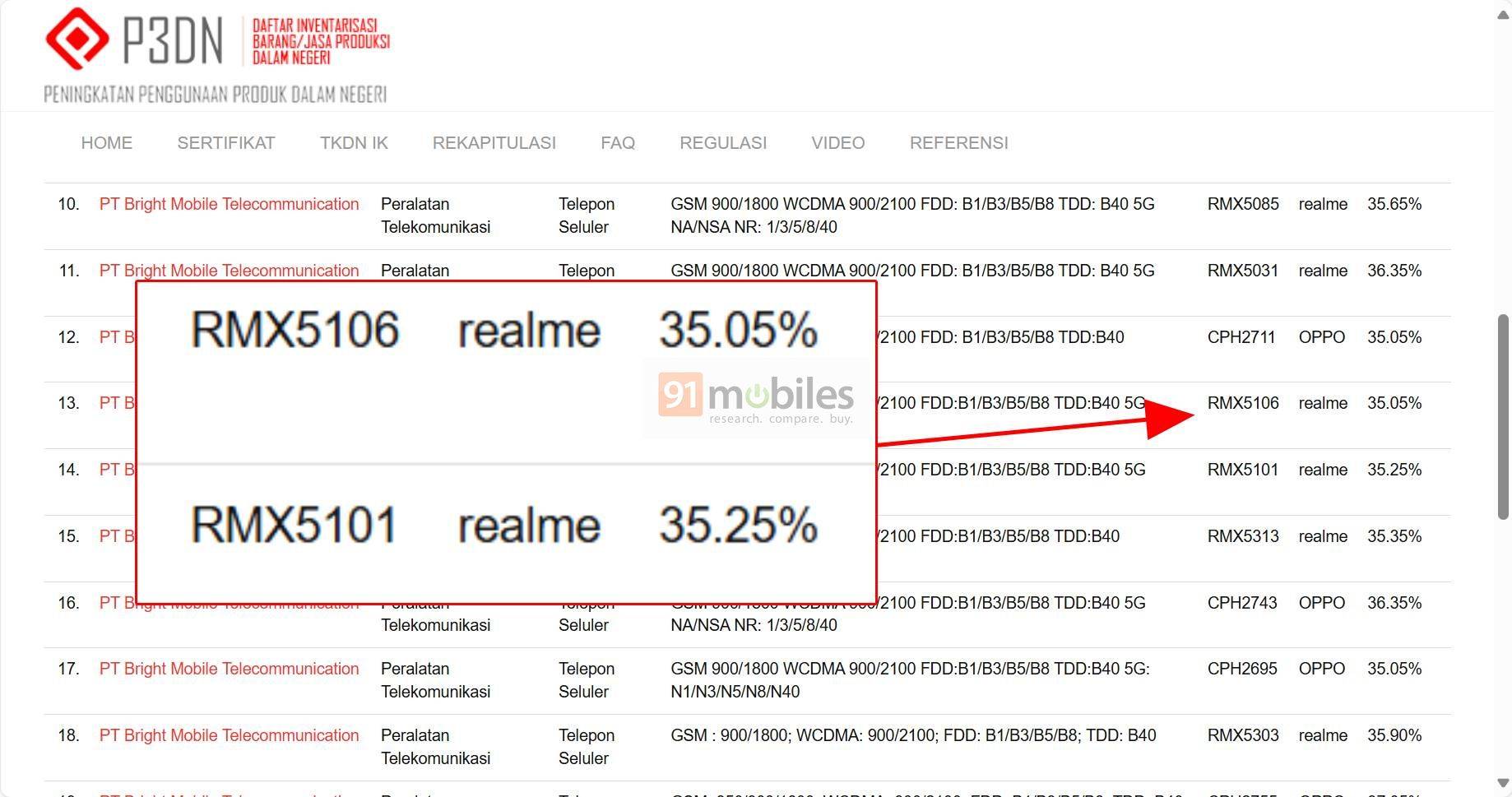Select the 35.35% value in row 15

pyautogui.click(x=1394, y=536)
